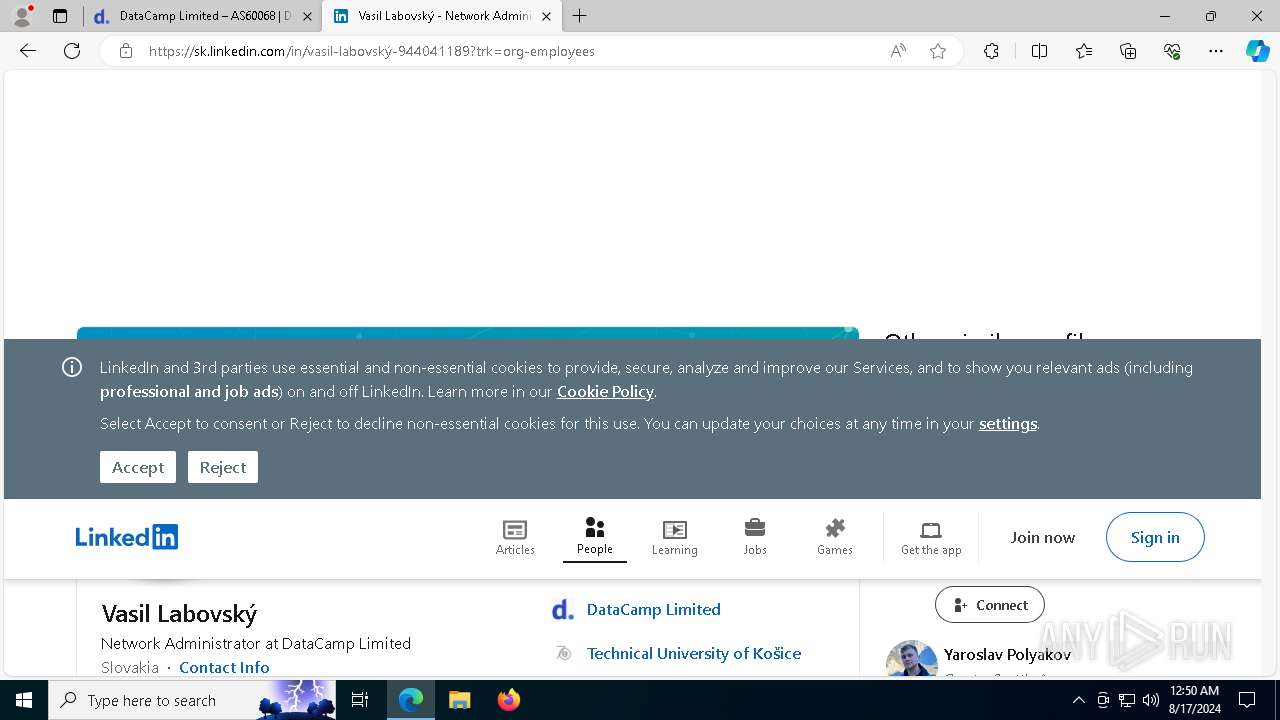Close the Vasil Labovský tab
Screen dimensions: 1280x720
pyautogui.click(x=546, y=16)
